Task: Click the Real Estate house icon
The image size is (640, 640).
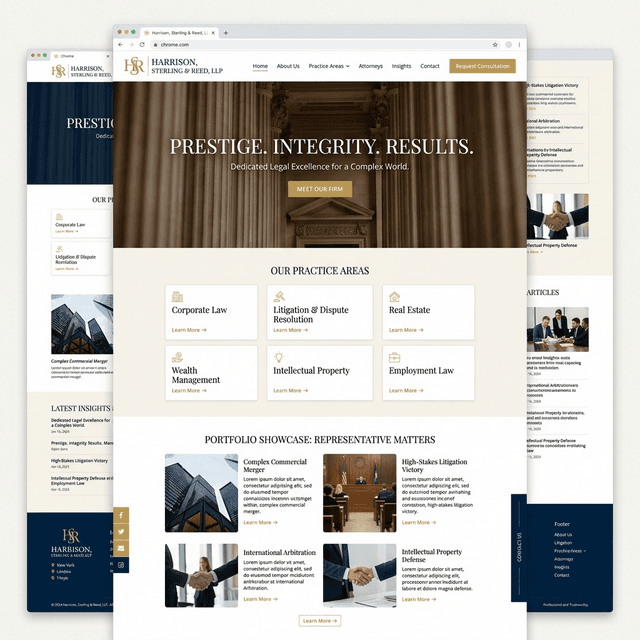Action: point(394,297)
